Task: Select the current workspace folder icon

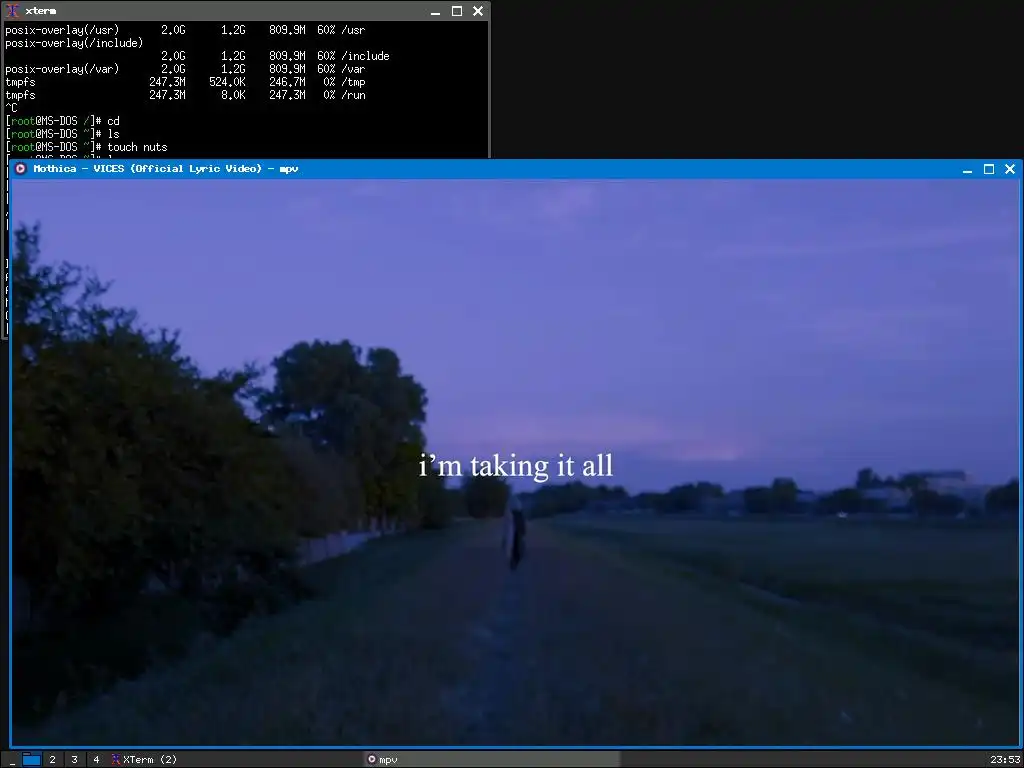Action: [x=31, y=759]
